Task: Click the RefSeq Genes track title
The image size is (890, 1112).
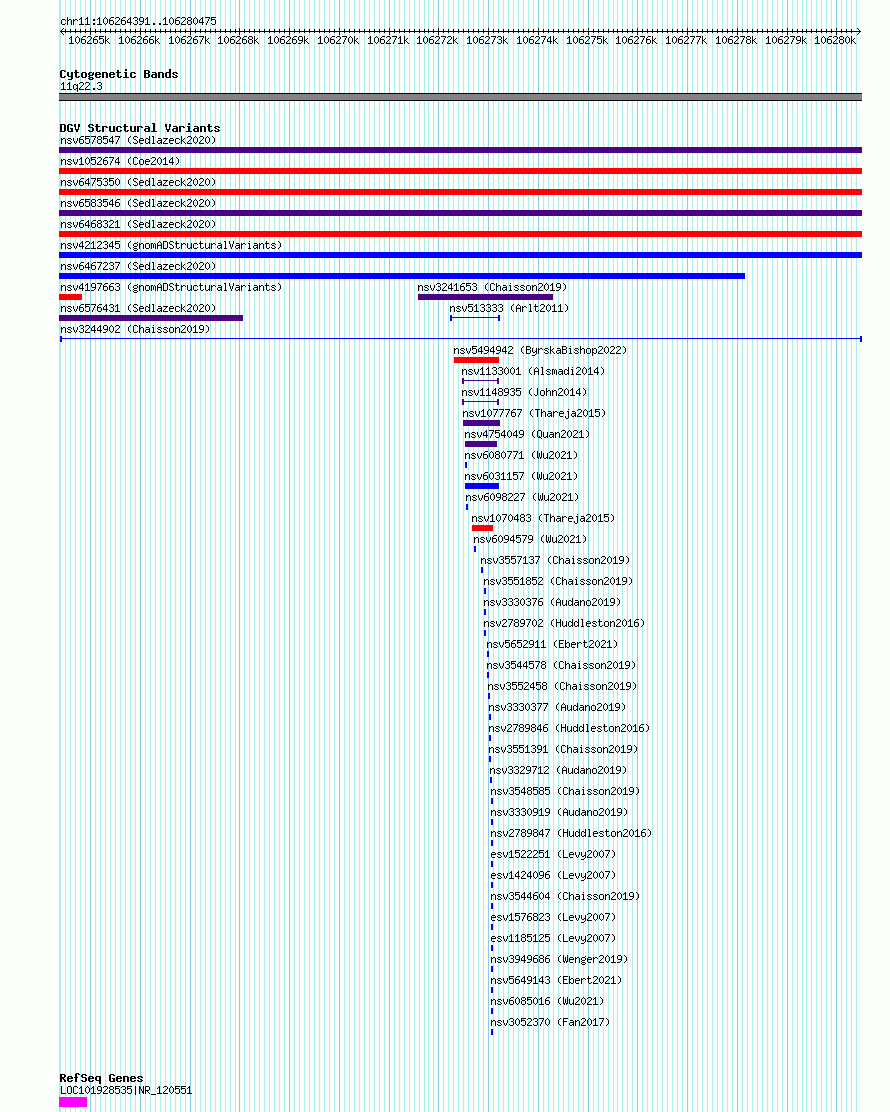Action: coord(101,1079)
